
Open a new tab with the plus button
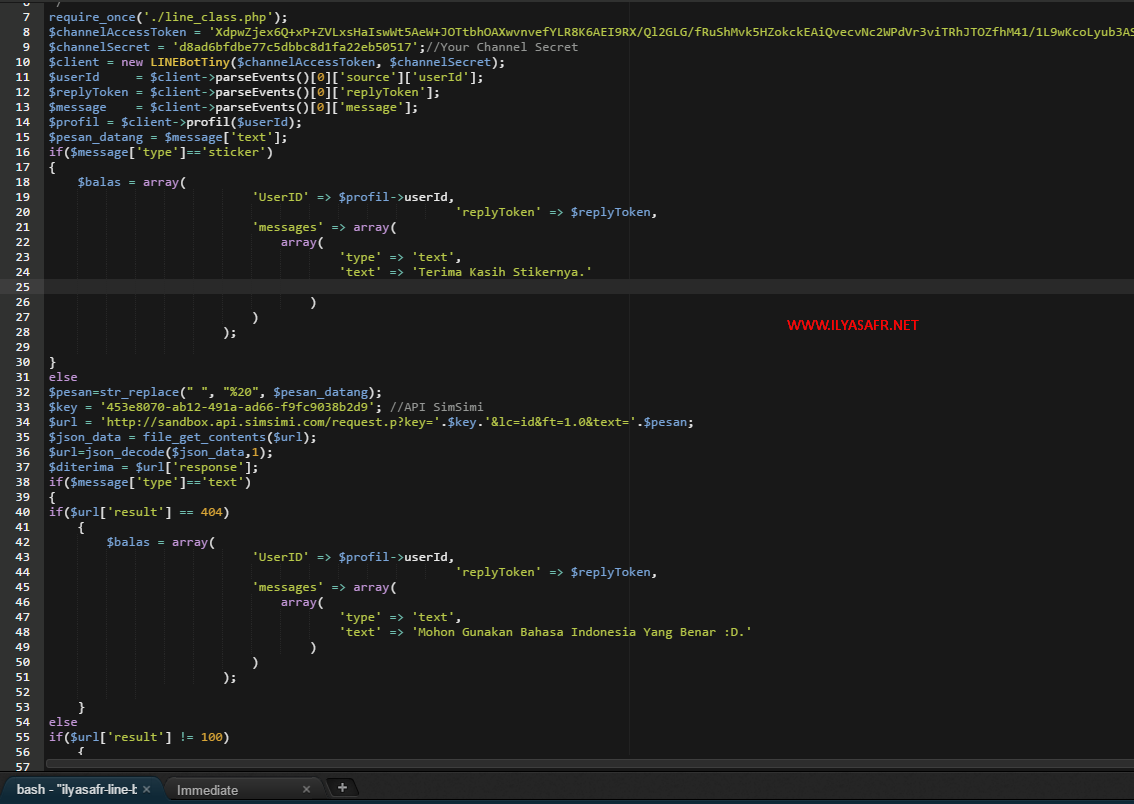pos(343,787)
